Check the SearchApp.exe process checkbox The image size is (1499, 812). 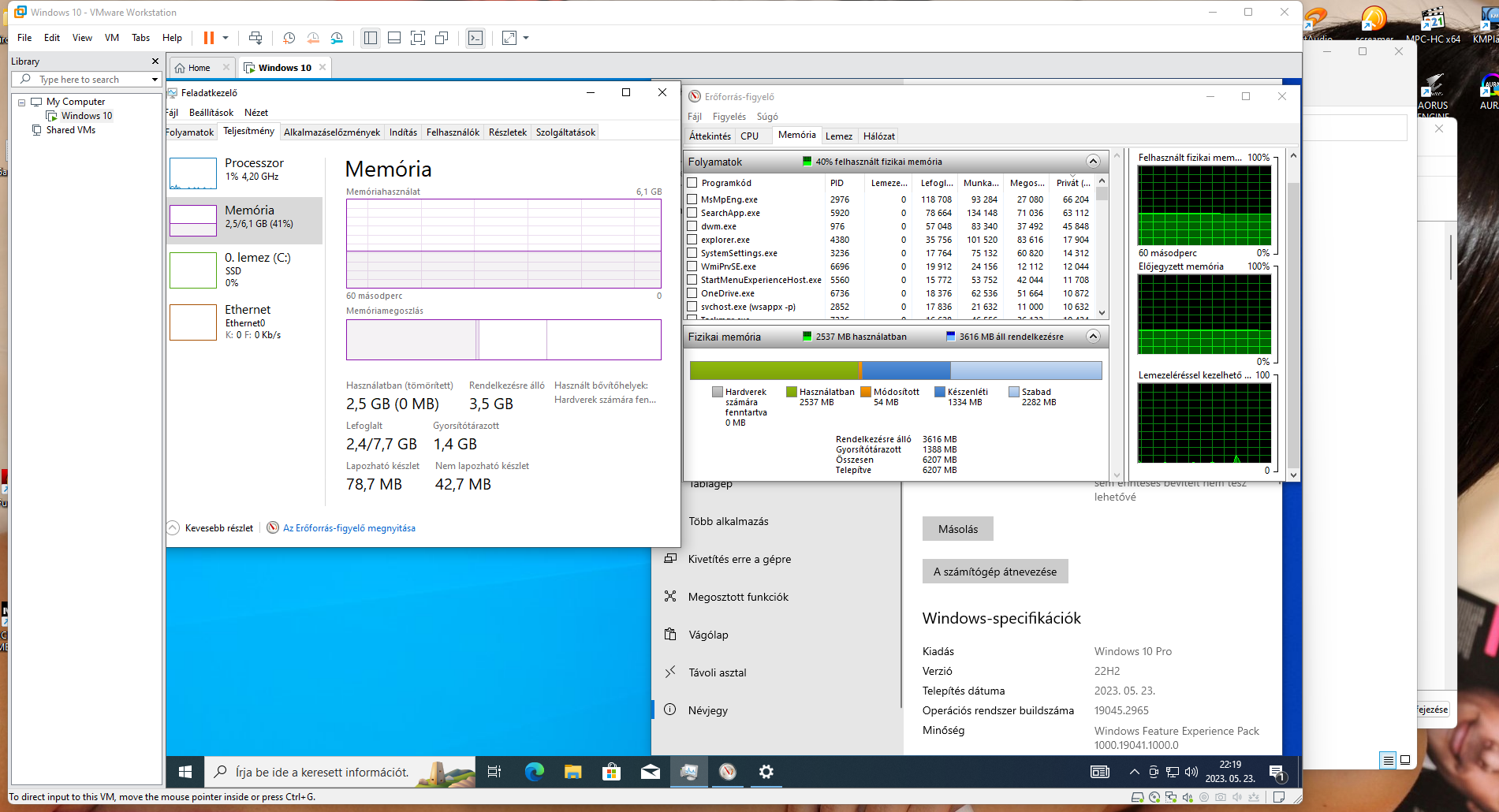[692, 213]
